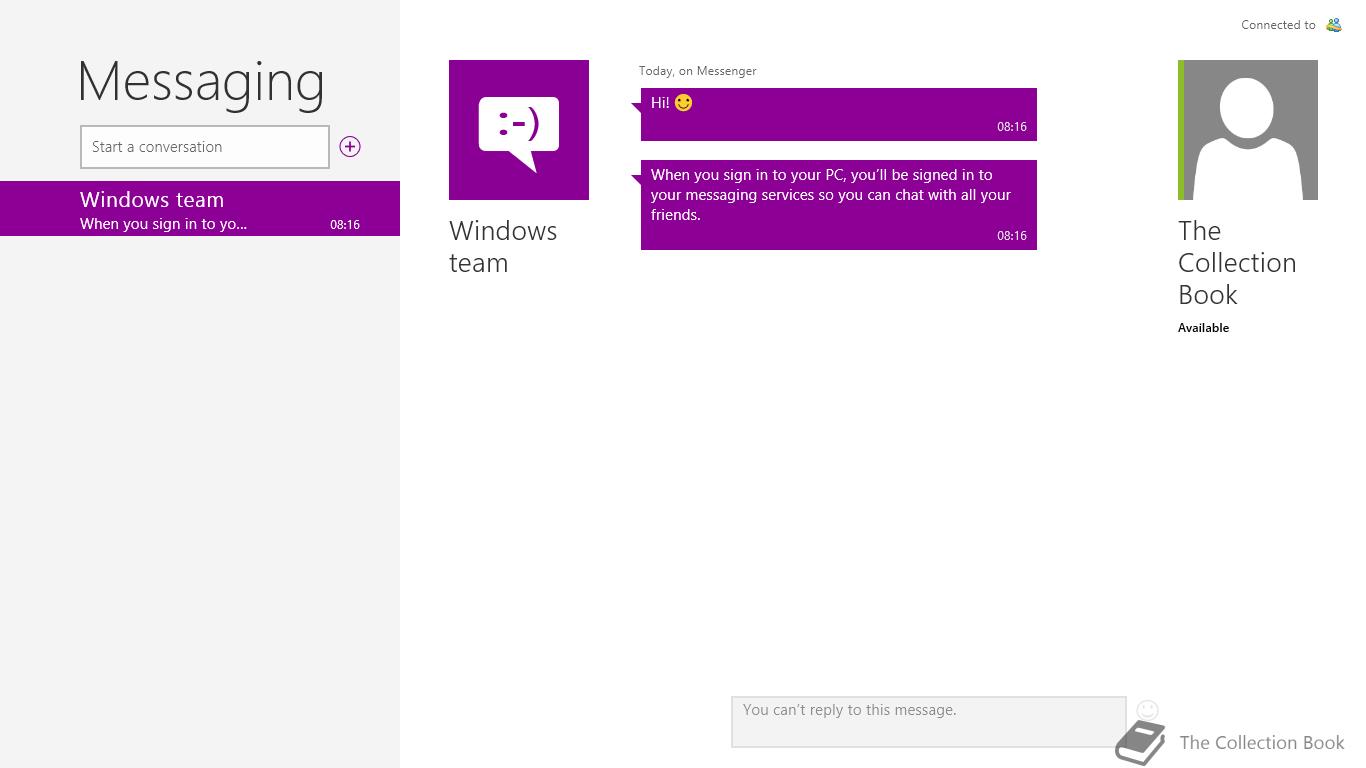
Task: Click the Windows team name under avatar
Action: [503, 247]
